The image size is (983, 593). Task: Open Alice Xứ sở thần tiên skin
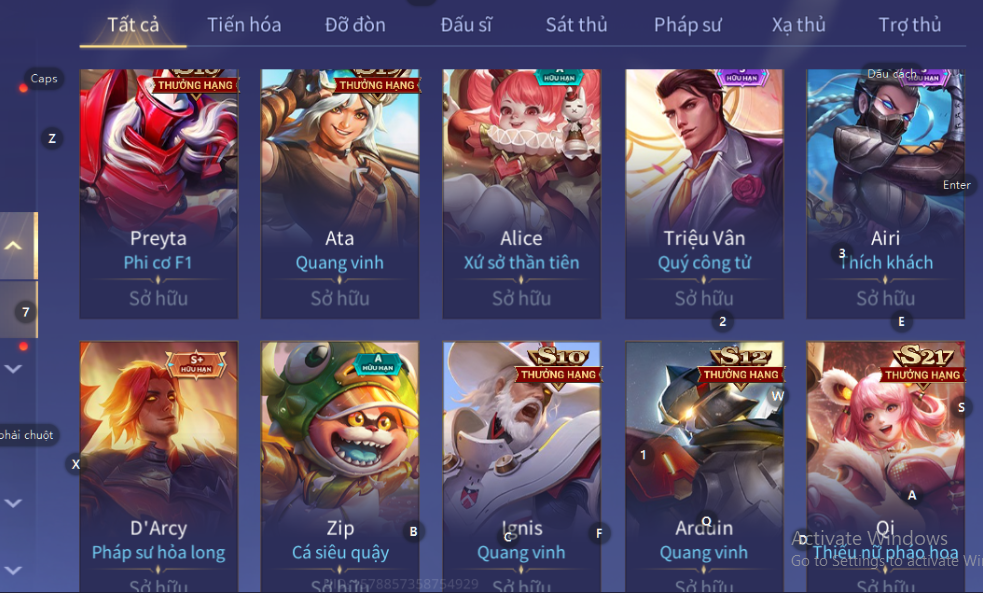(522, 194)
